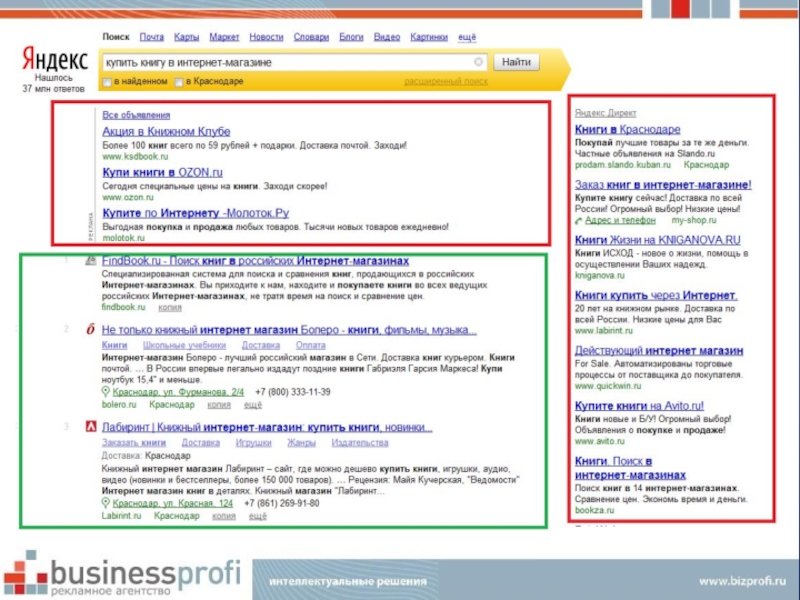Screen dimensions: 800x600
Task: Open the Блоги service tab
Action: click(x=351, y=37)
